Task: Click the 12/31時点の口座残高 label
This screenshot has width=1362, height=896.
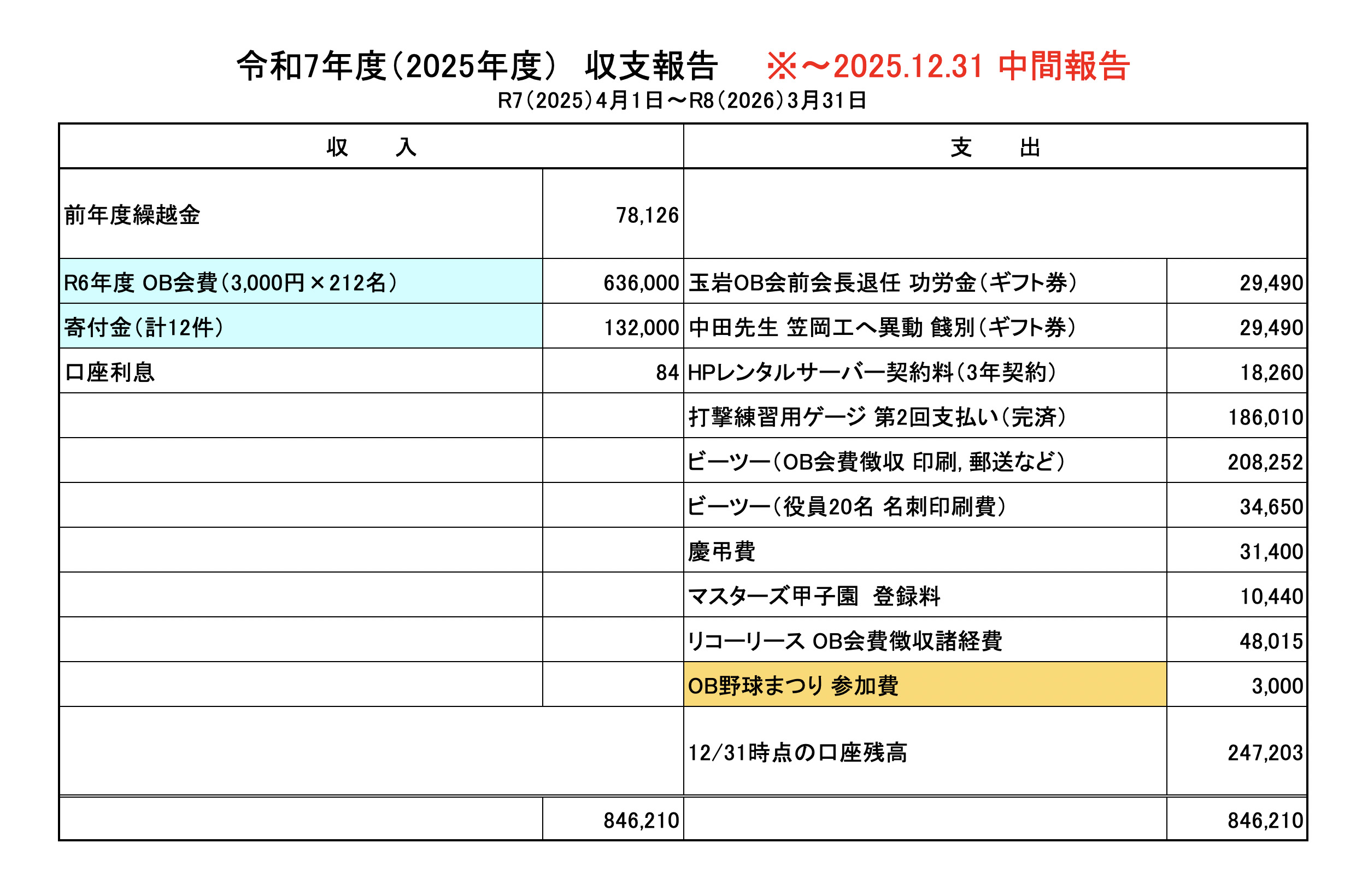Action: [x=797, y=752]
